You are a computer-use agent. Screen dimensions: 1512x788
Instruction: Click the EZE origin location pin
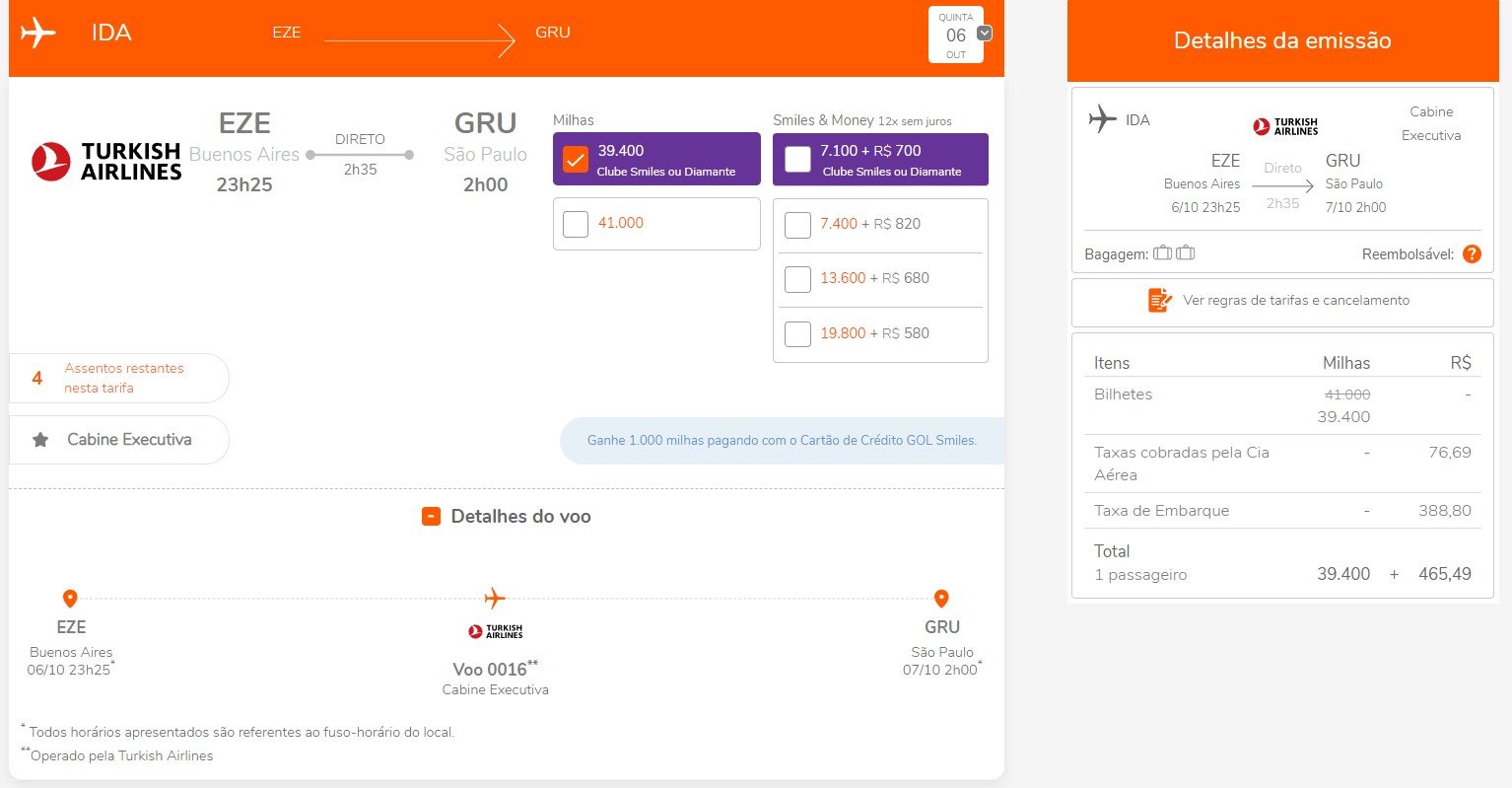pyautogui.click(x=70, y=599)
